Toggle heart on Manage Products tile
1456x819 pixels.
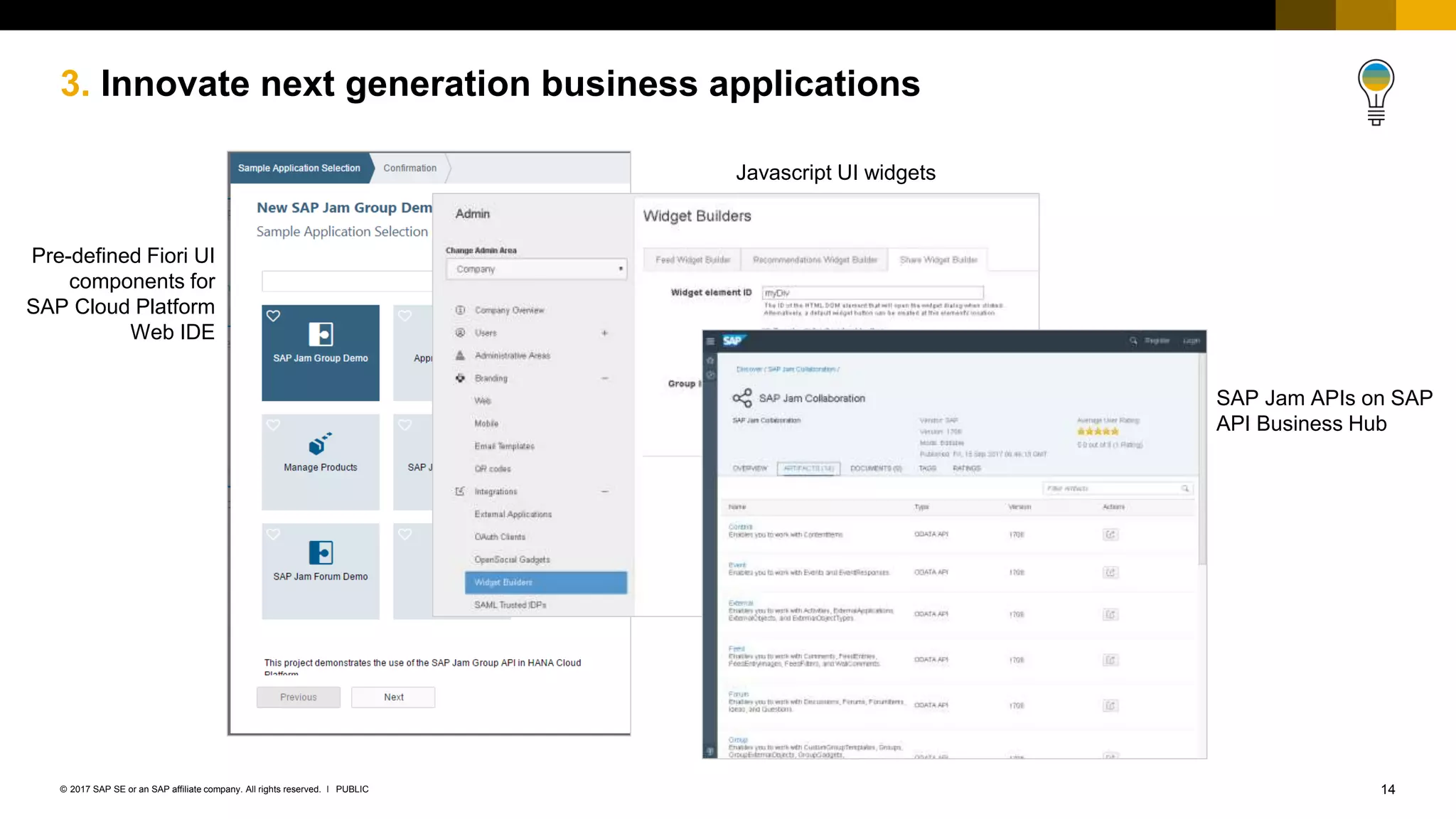click(274, 425)
